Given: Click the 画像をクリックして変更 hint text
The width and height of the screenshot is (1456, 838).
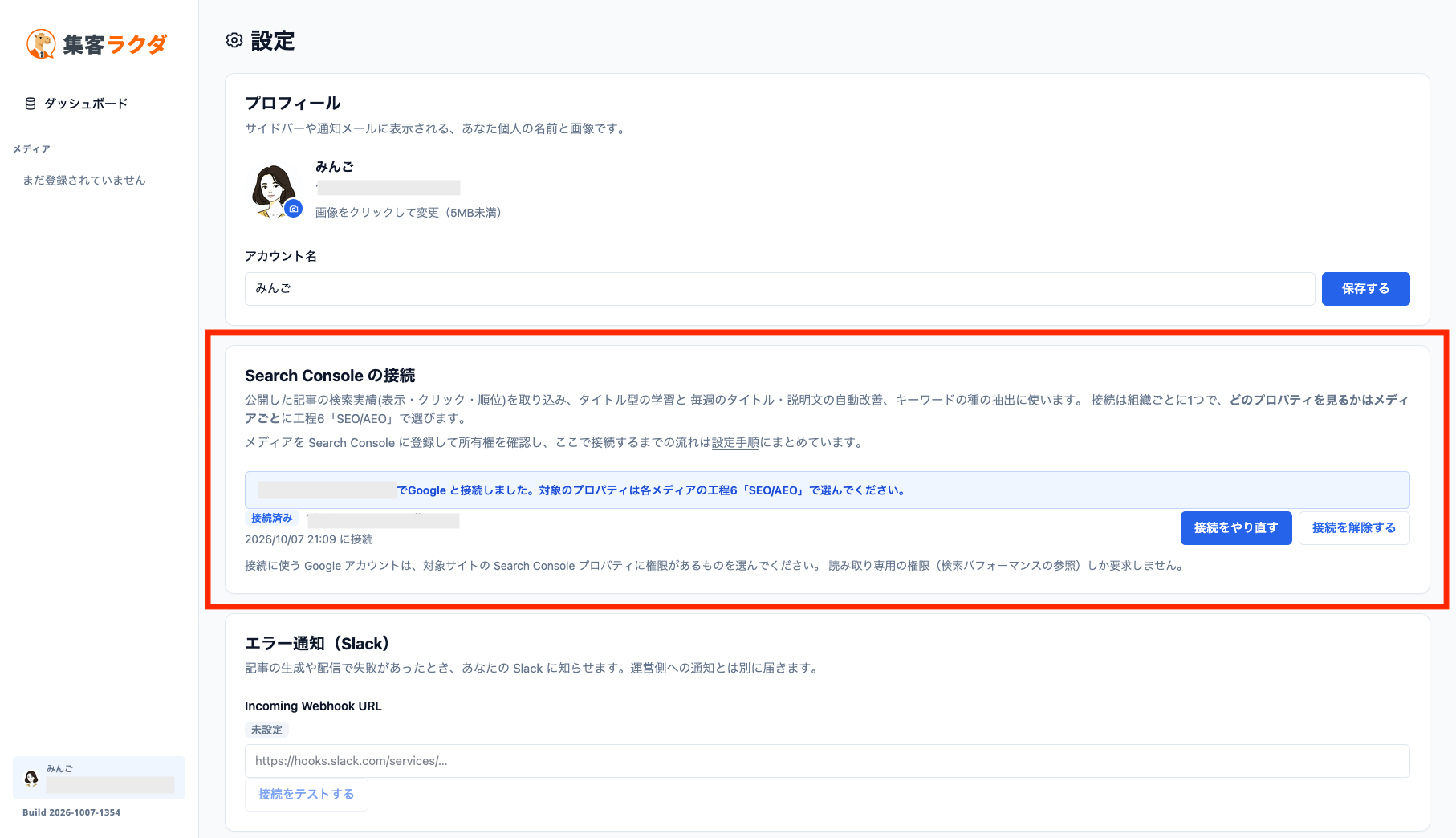Looking at the screenshot, I should tap(409, 213).
